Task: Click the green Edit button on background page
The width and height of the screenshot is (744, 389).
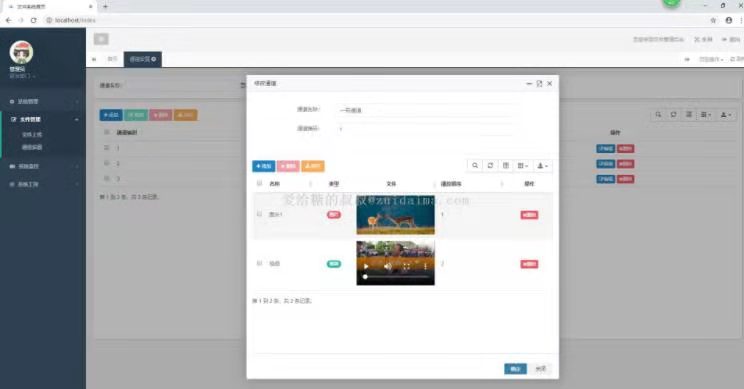Action: tap(136, 115)
